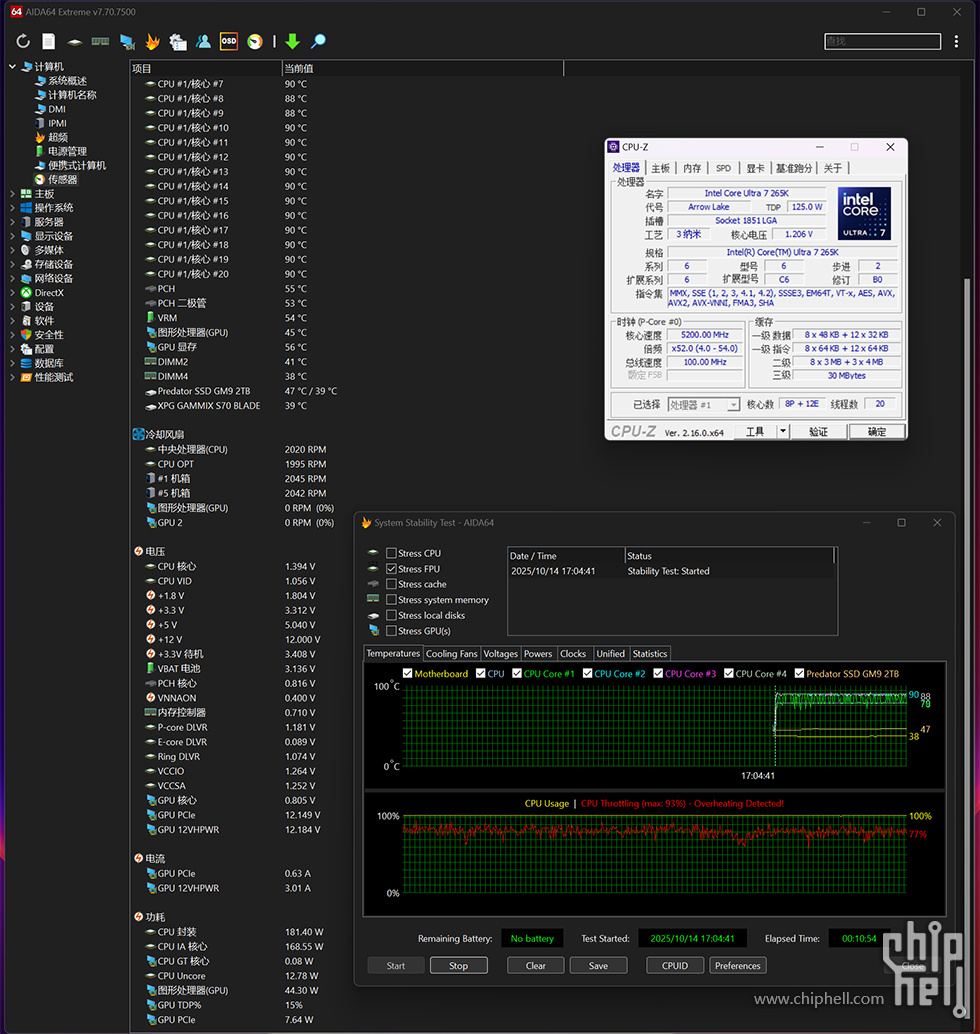Toggle the CPU Core #3 graph checkbox
The image size is (980, 1034).
pyautogui.click(x=658, y=674)
